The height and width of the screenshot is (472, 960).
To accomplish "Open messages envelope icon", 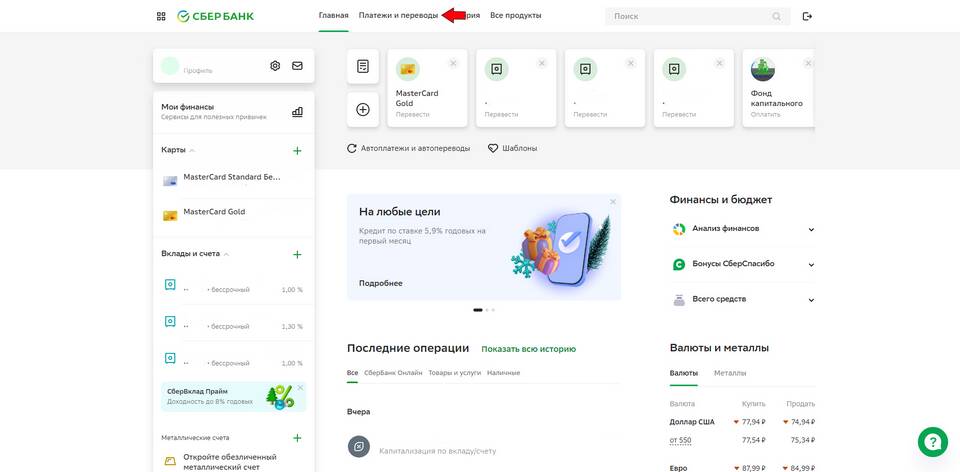I will [x=297, y=66].
